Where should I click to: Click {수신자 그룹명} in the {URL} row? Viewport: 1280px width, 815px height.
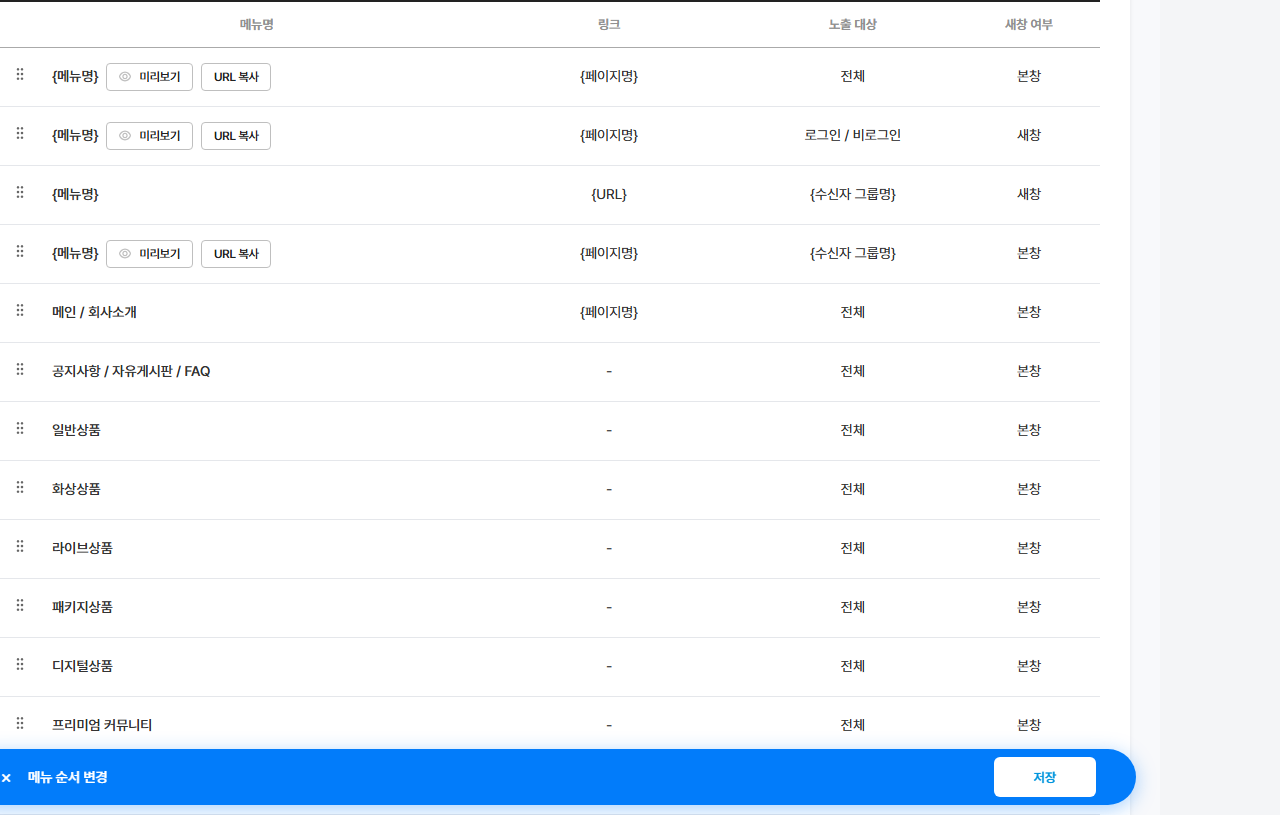(x=853, y=194)
